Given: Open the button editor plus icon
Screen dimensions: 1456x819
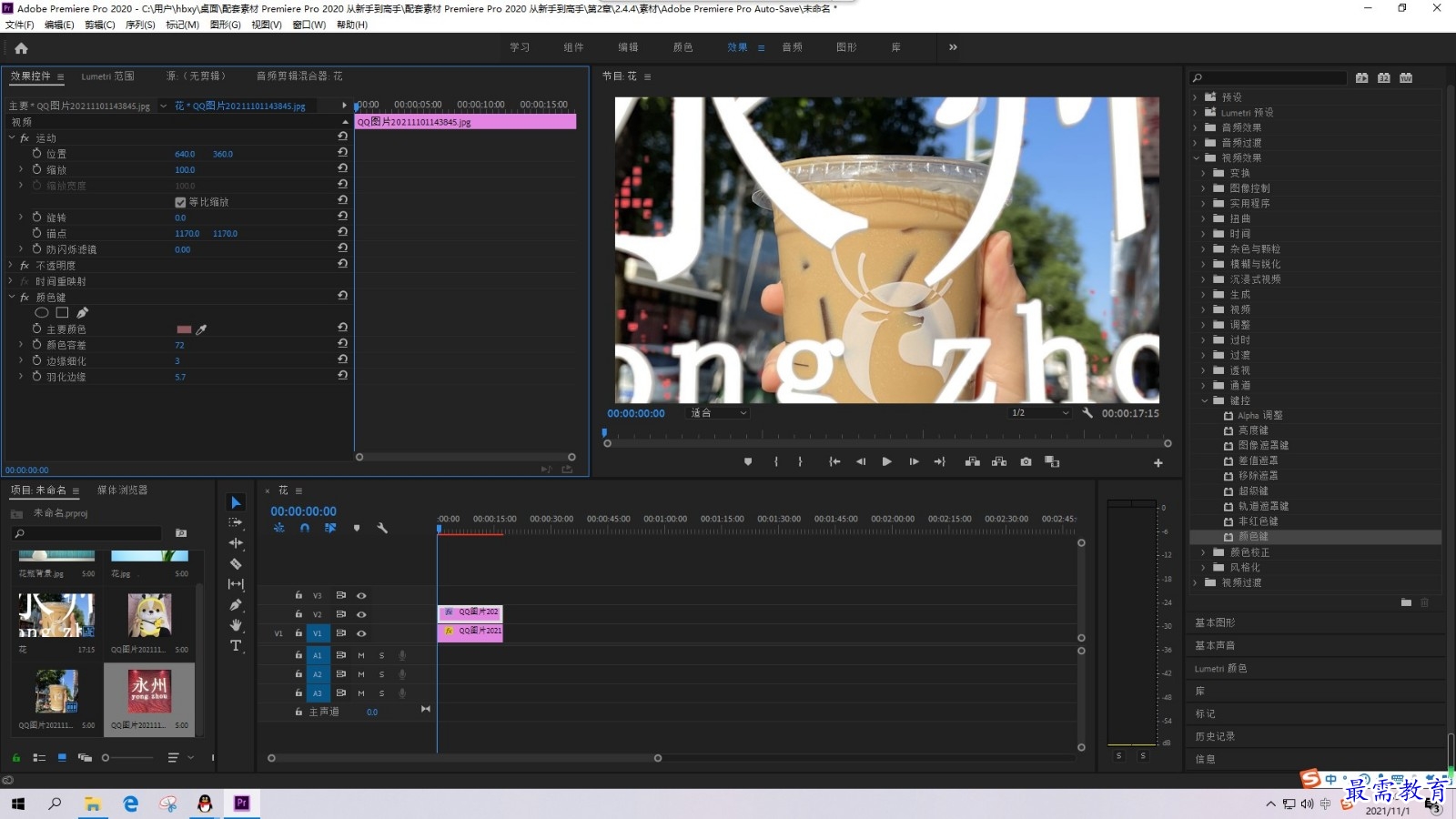Looking at the screenshot, I should pos(1158,463).
